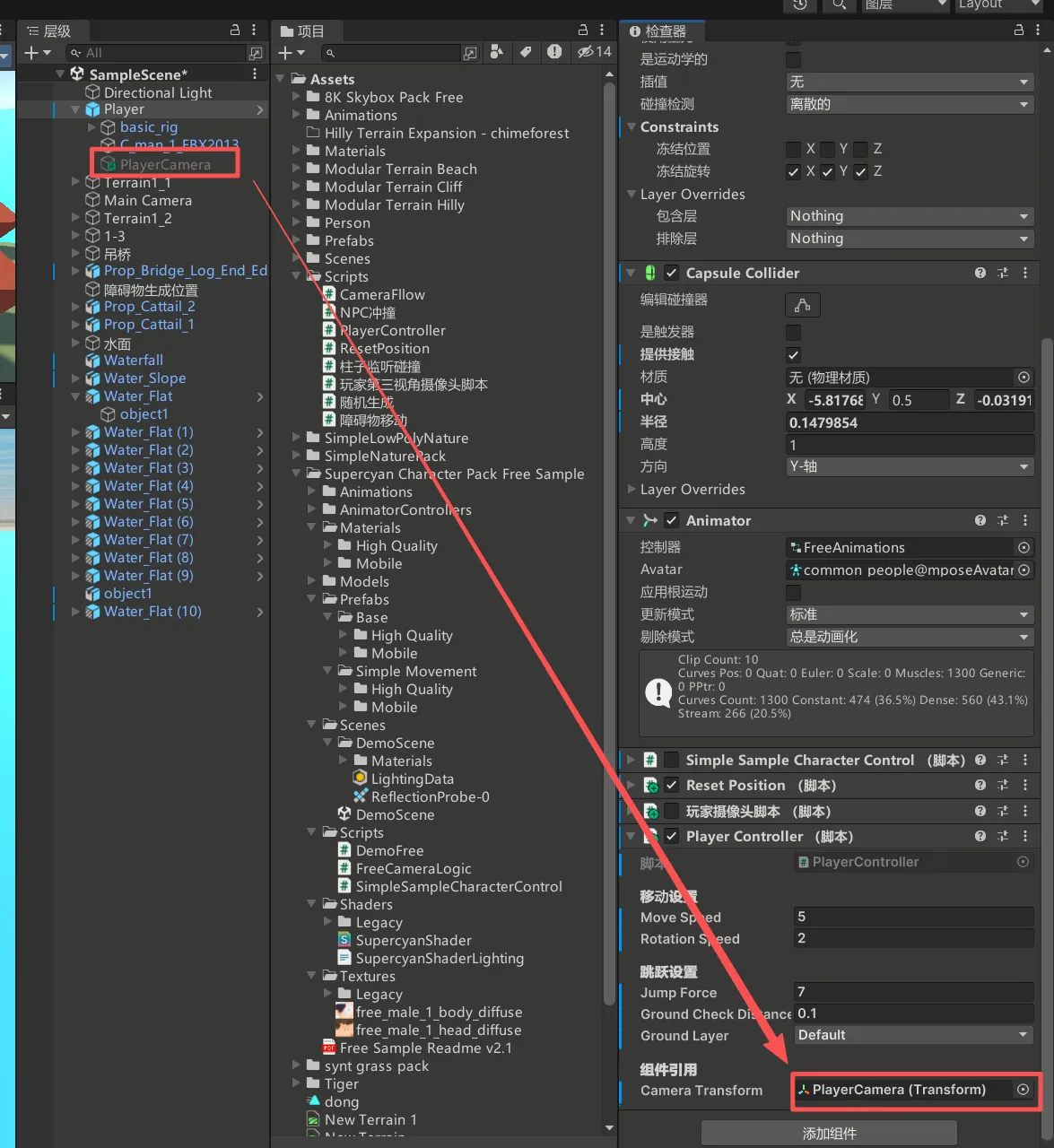Click the global search magnifier icon at top

tap(839, 4)
